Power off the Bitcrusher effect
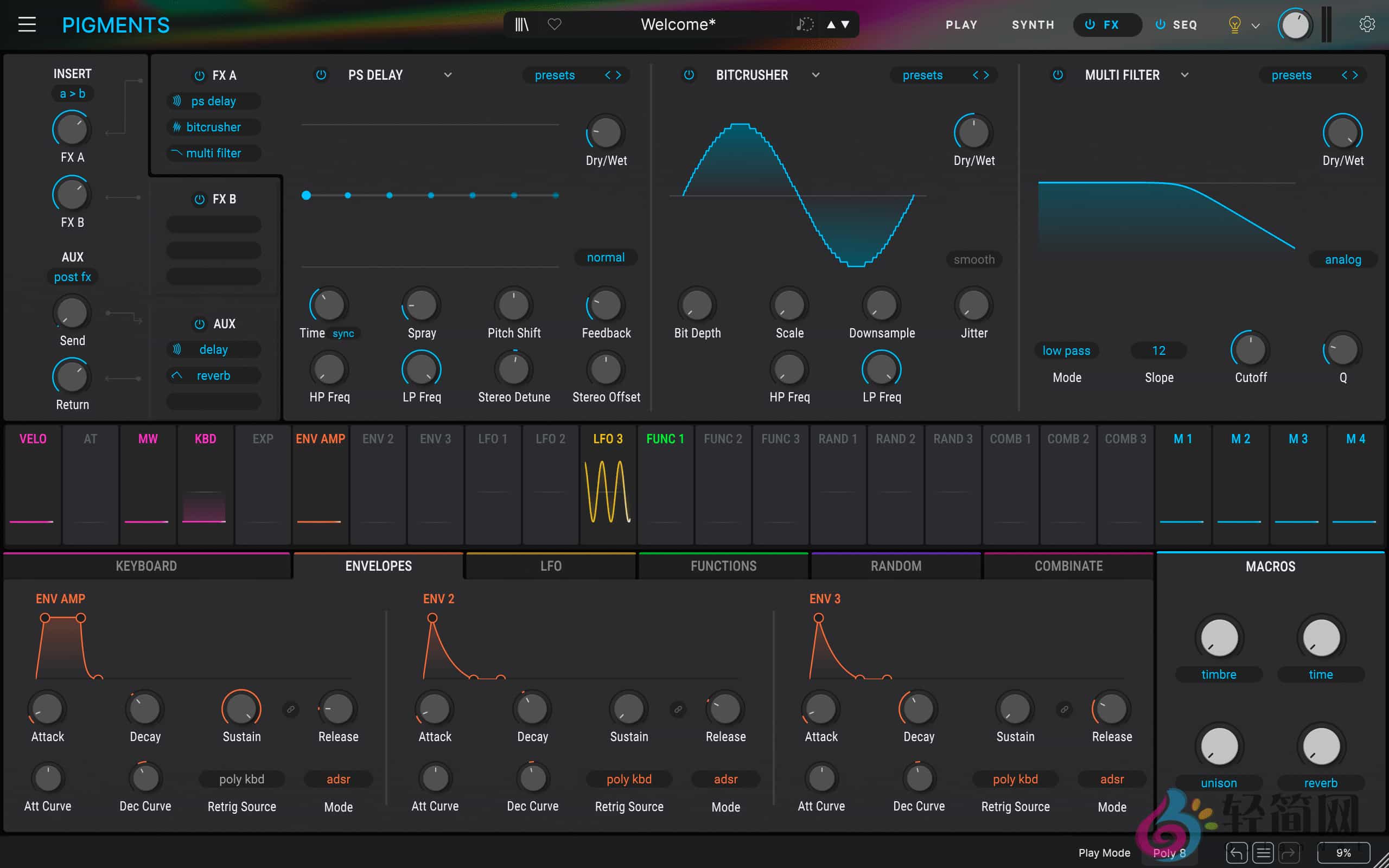 pos(689,75)
